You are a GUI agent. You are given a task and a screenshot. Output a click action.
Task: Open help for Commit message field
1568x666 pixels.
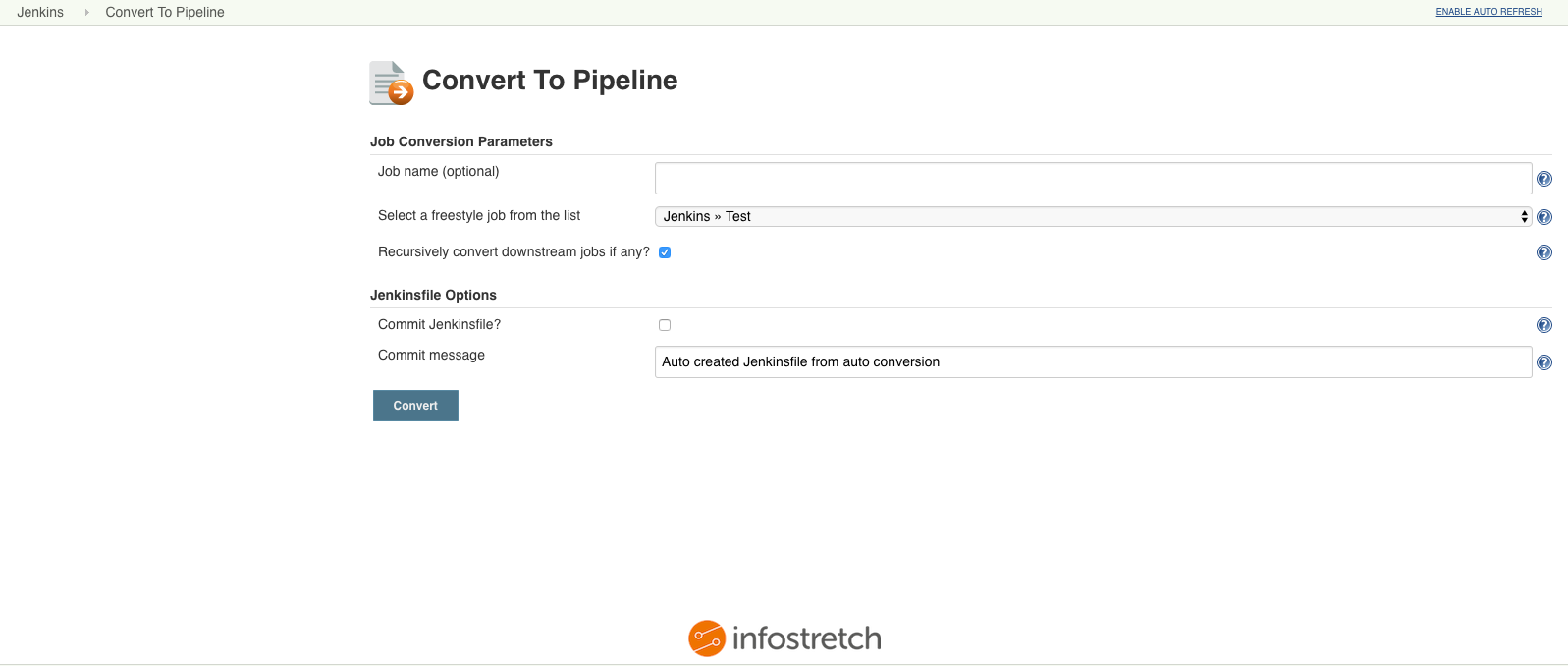(x=1543, y=362)
